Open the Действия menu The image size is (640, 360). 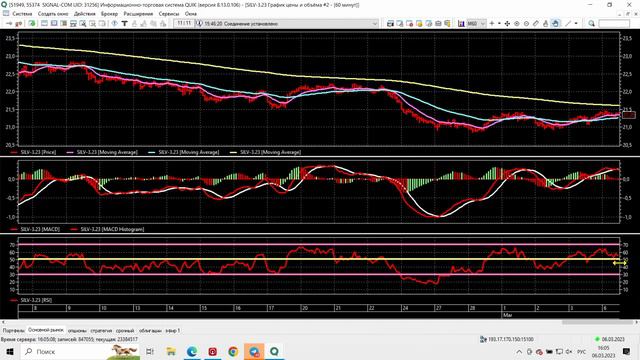84,13
